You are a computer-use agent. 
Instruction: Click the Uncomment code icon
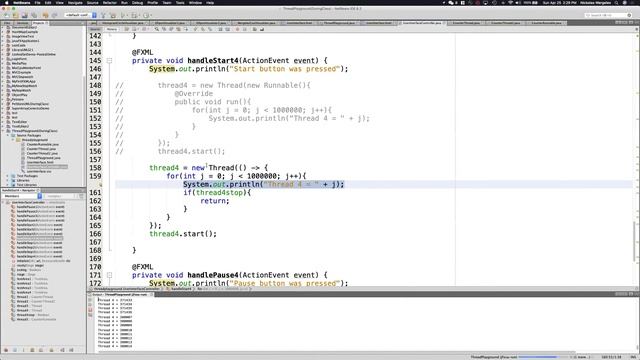pos(262,29)
